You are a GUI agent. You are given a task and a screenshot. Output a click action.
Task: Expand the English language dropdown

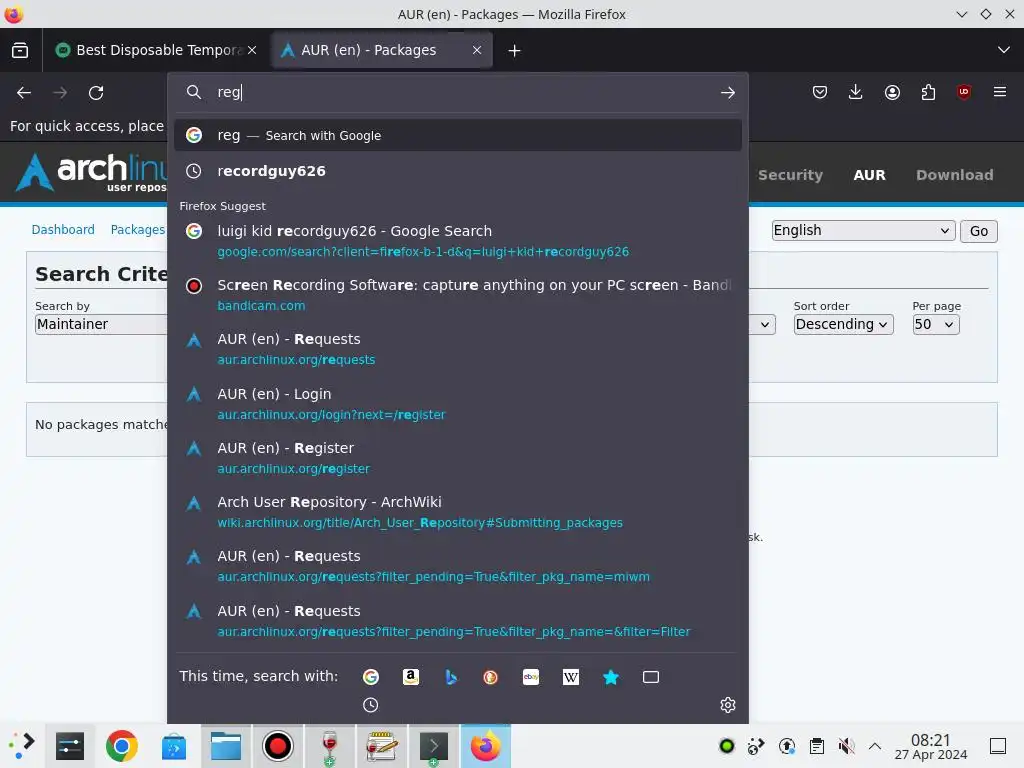pos(863,231)
